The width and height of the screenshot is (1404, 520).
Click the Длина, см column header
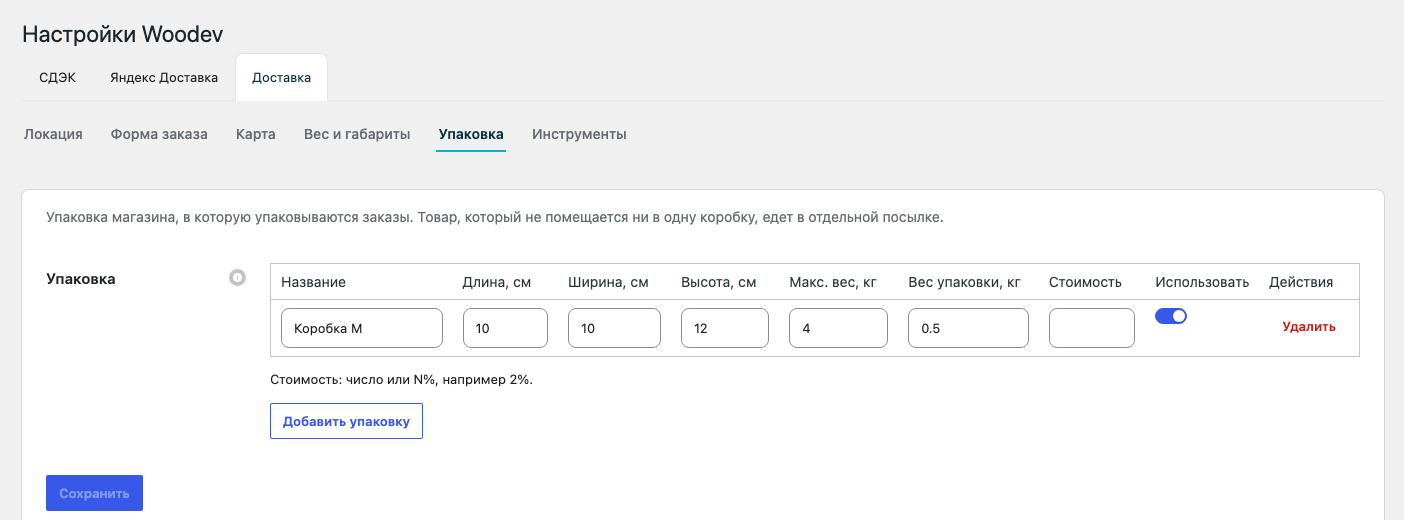coord(497,282)
